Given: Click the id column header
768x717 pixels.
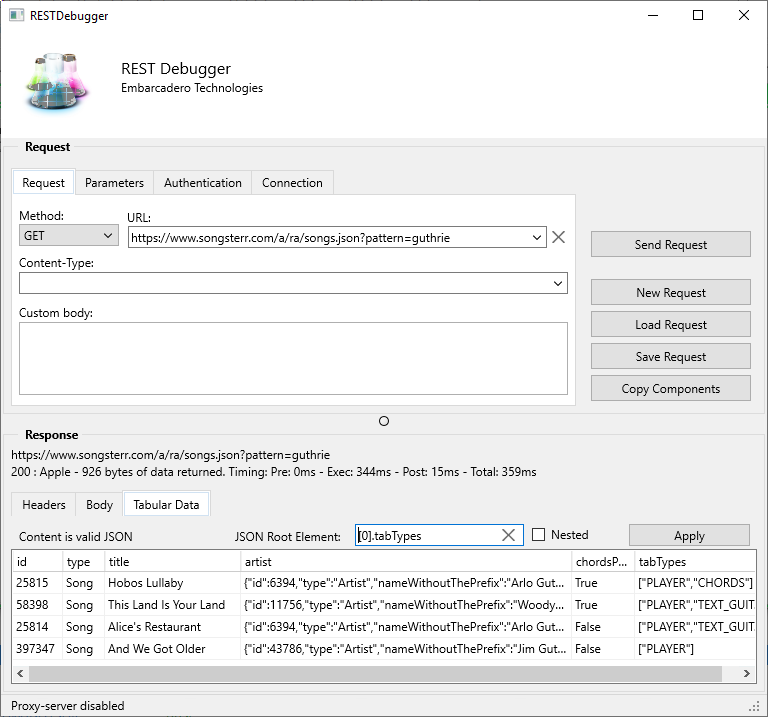Looking at the screenshot, I should [x=37, y=561].
